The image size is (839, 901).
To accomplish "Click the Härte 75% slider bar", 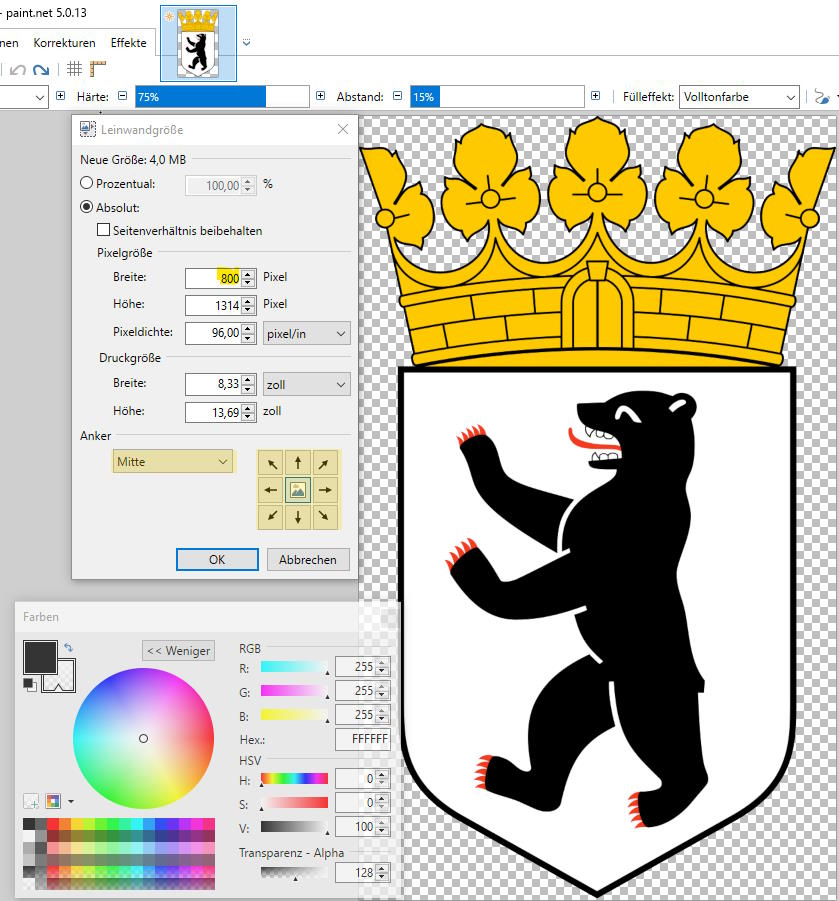I will coord(222,97).
